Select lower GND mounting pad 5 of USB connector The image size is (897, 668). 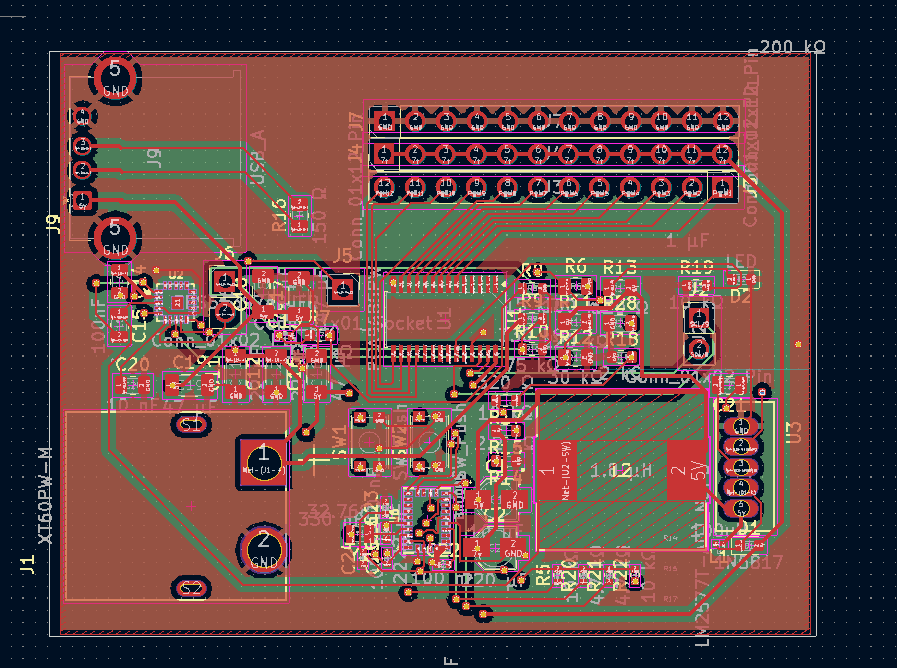coord(115,238)
